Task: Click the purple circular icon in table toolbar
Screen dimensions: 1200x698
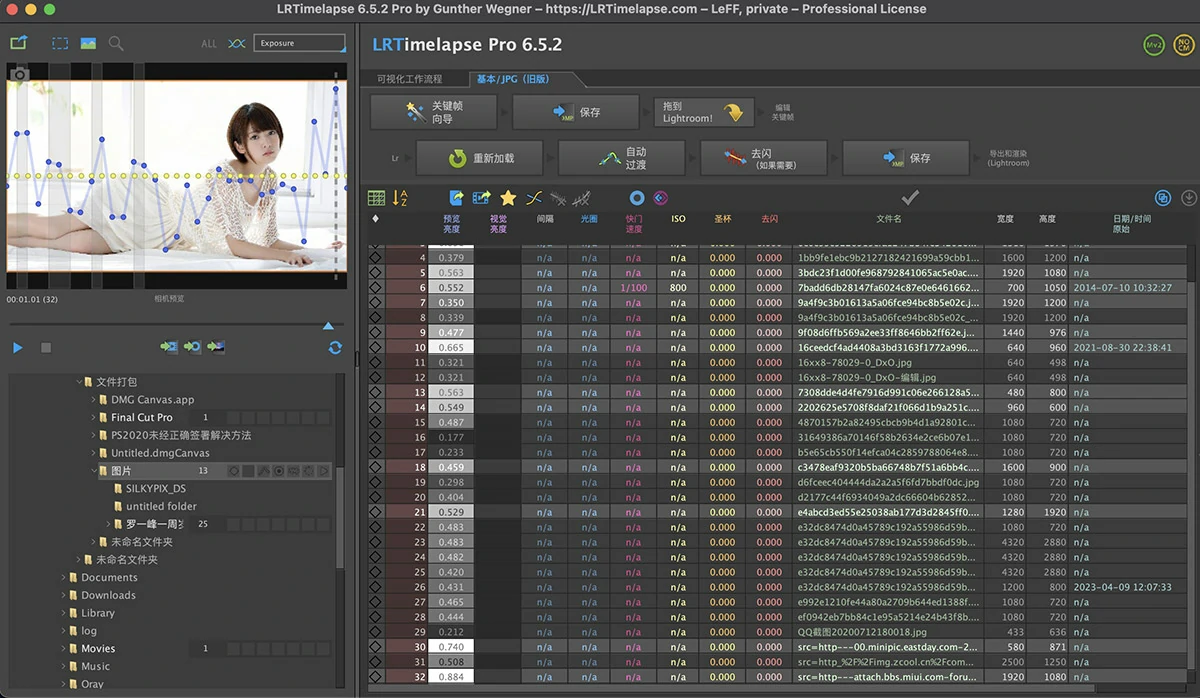Action: [x=660, y=198]
